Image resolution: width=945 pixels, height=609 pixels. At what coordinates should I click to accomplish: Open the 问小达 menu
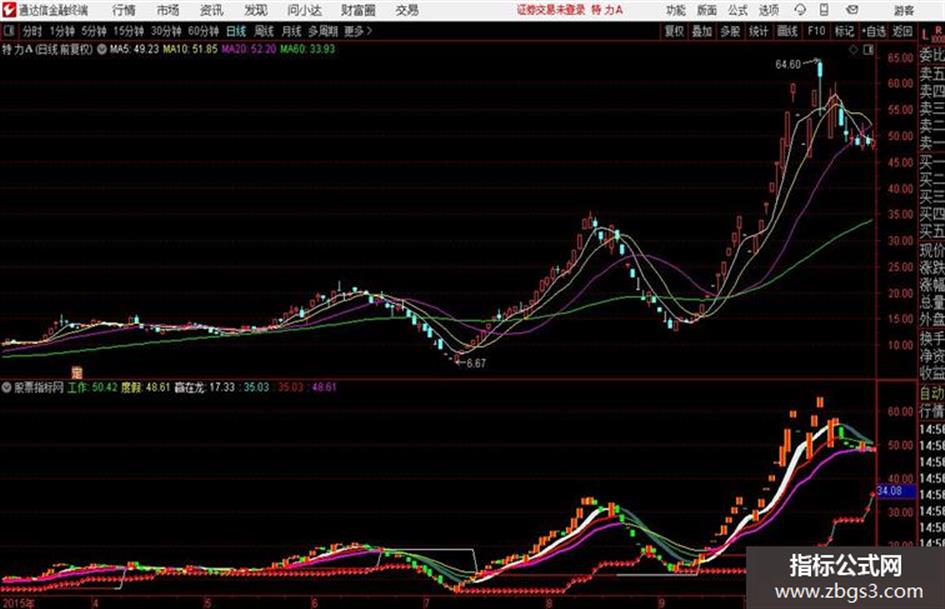[304, 10]
